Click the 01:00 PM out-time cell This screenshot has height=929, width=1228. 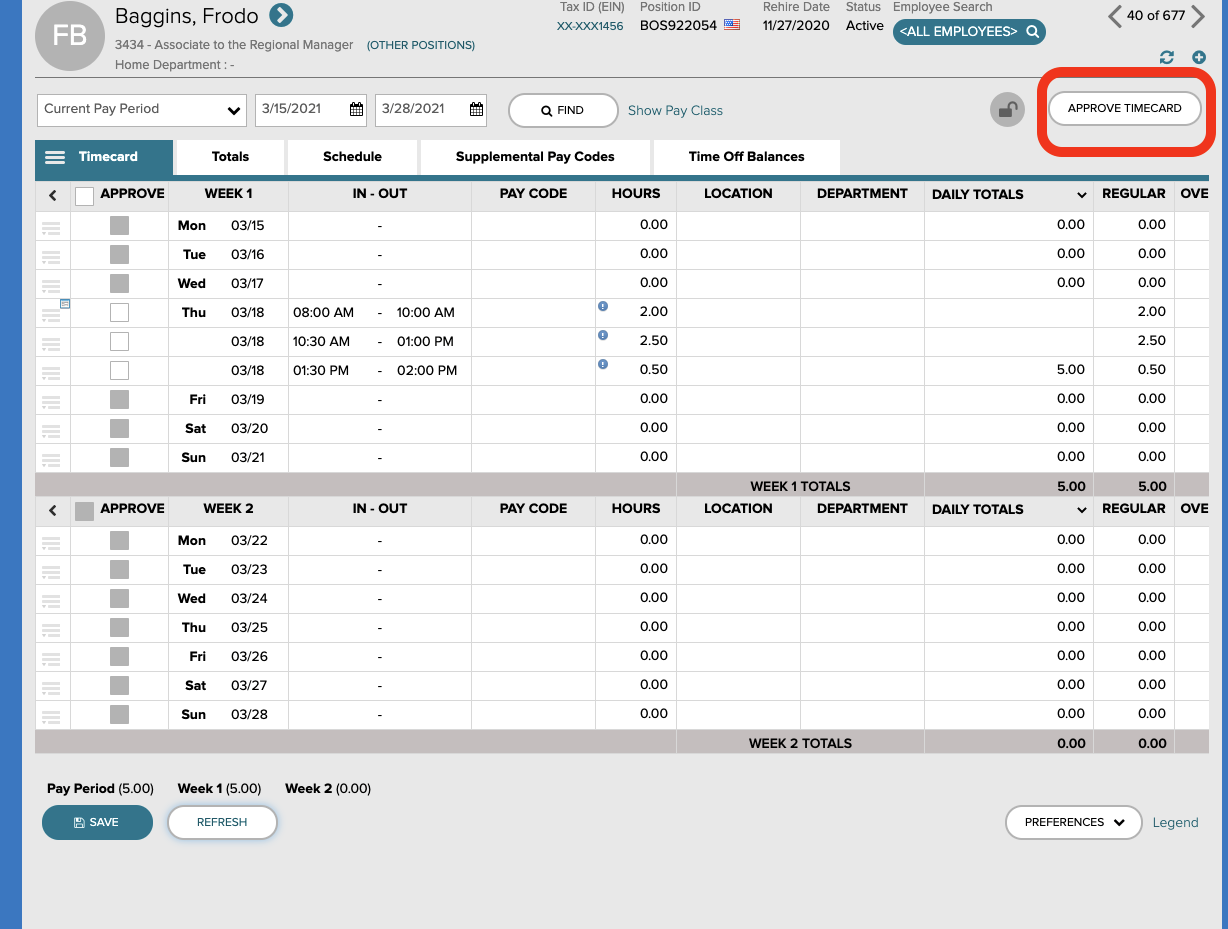coord(425,341)
